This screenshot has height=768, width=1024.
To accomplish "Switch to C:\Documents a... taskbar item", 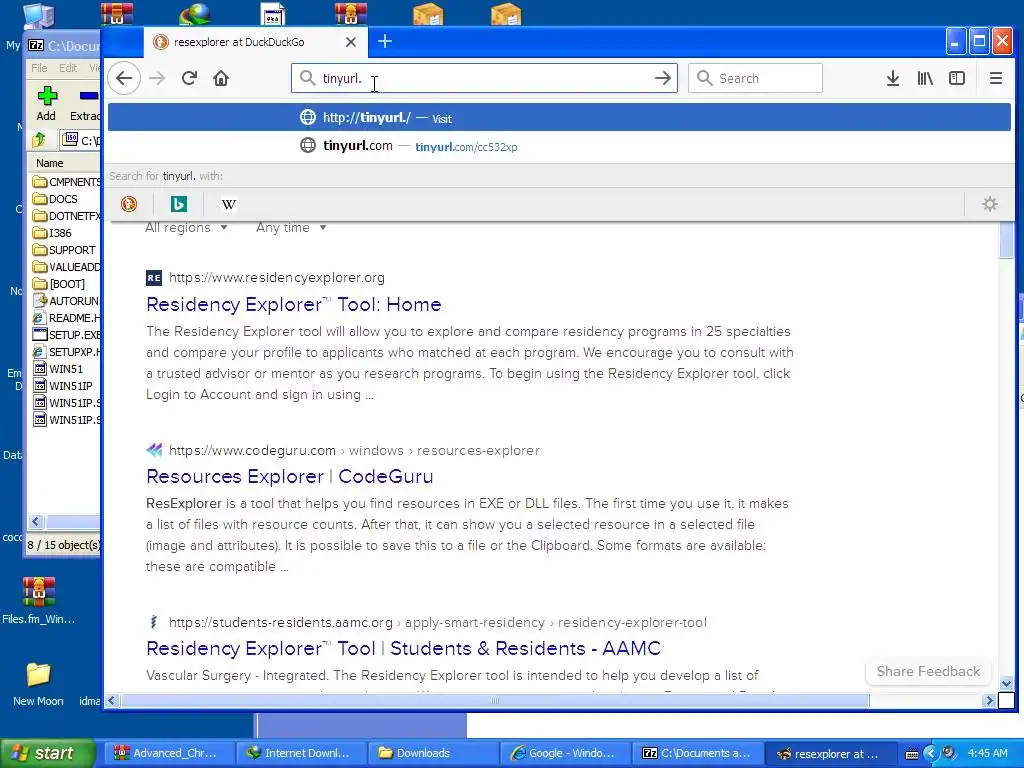I will pos(695,753).
